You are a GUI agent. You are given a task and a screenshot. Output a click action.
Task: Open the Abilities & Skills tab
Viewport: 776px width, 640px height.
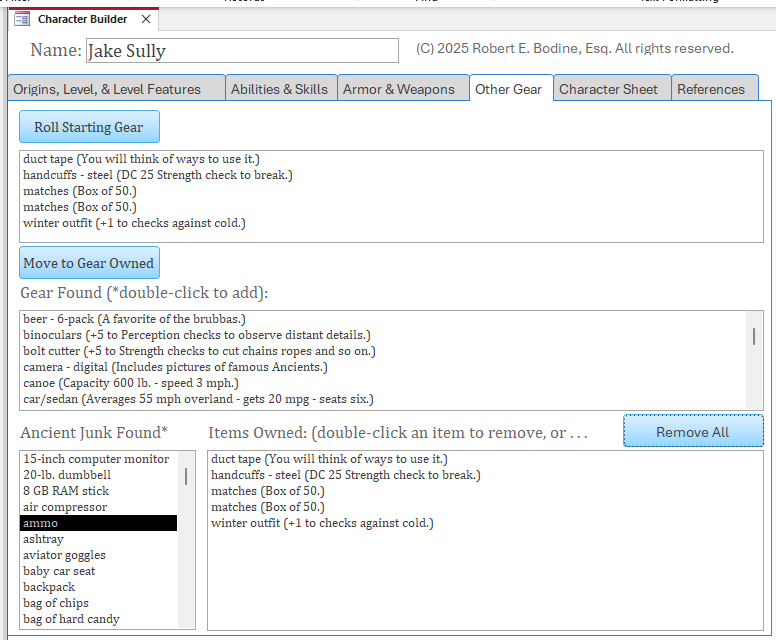tap(279, 89)
